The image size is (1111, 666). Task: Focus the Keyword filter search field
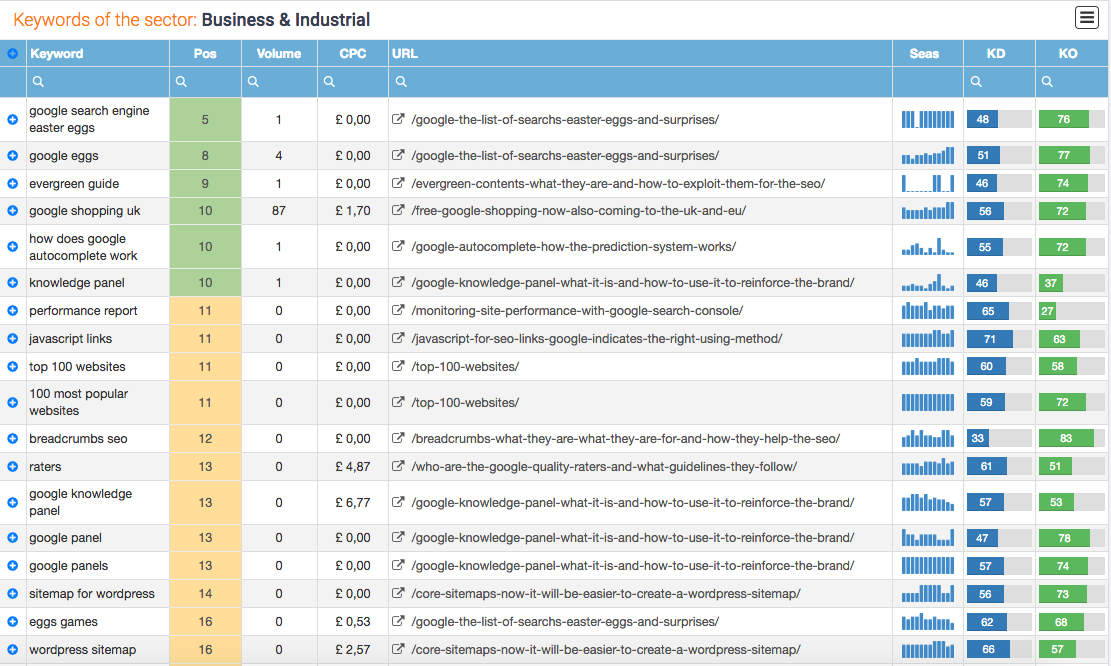coord(98,82)
